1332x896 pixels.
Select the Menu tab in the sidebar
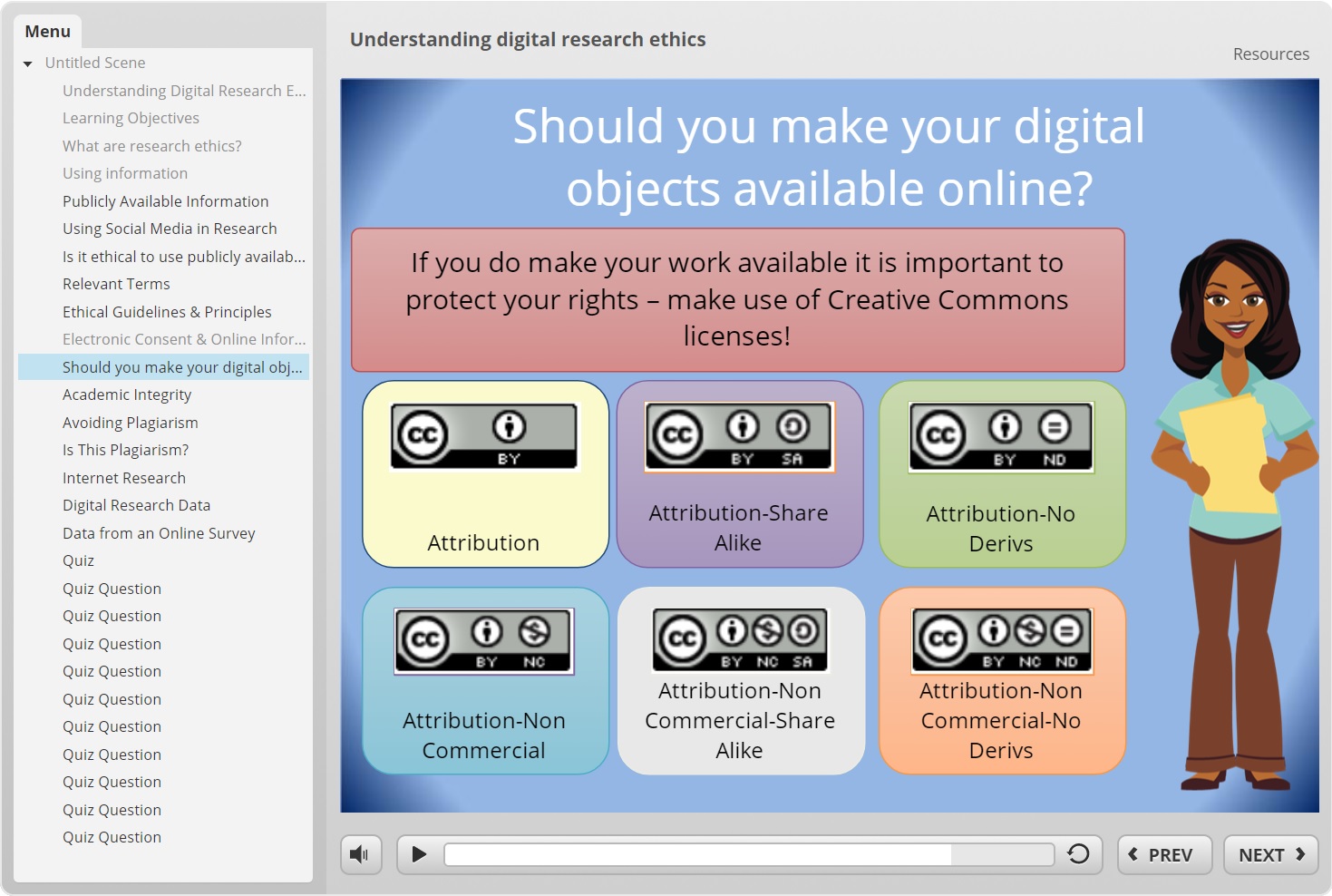(x=48, y=32)
